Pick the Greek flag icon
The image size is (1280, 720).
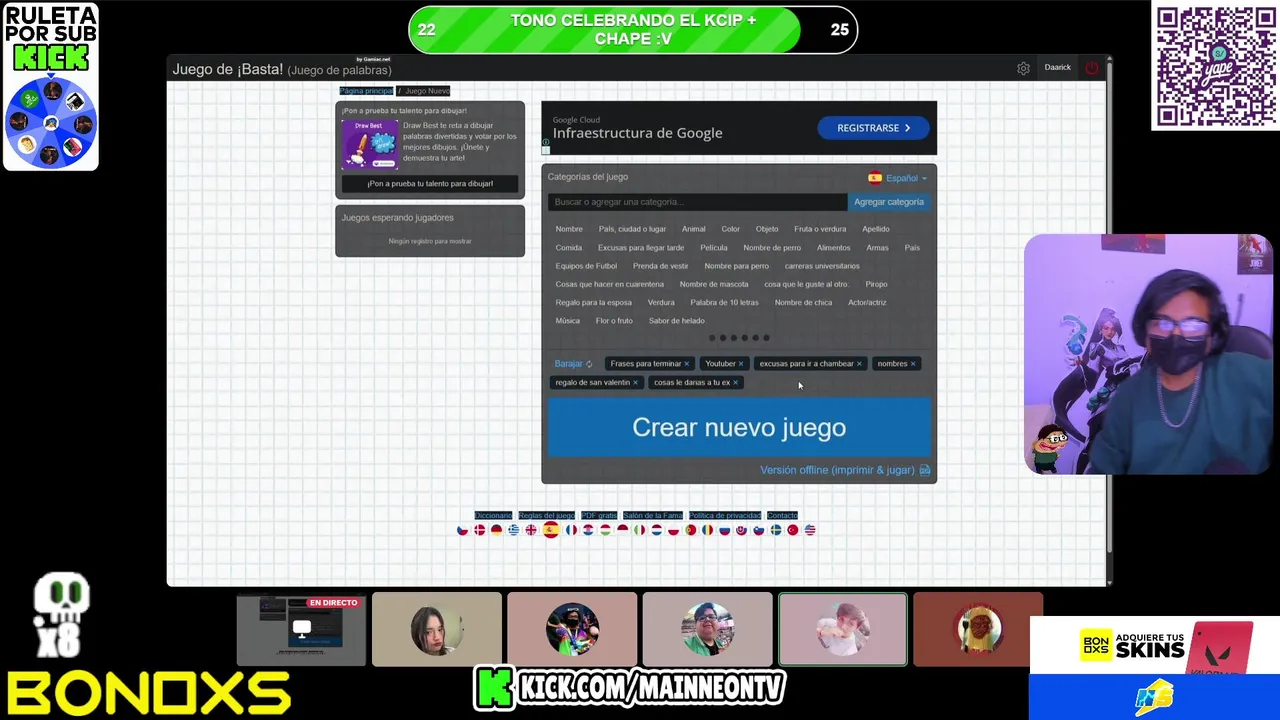pos(514,530)
